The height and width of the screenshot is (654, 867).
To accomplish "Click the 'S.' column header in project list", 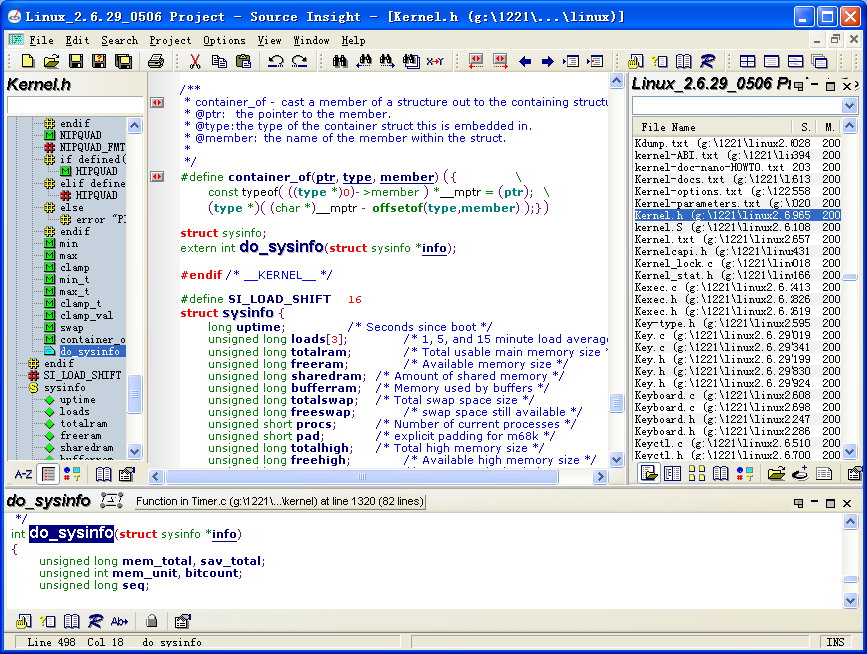I will click(806, 127).
